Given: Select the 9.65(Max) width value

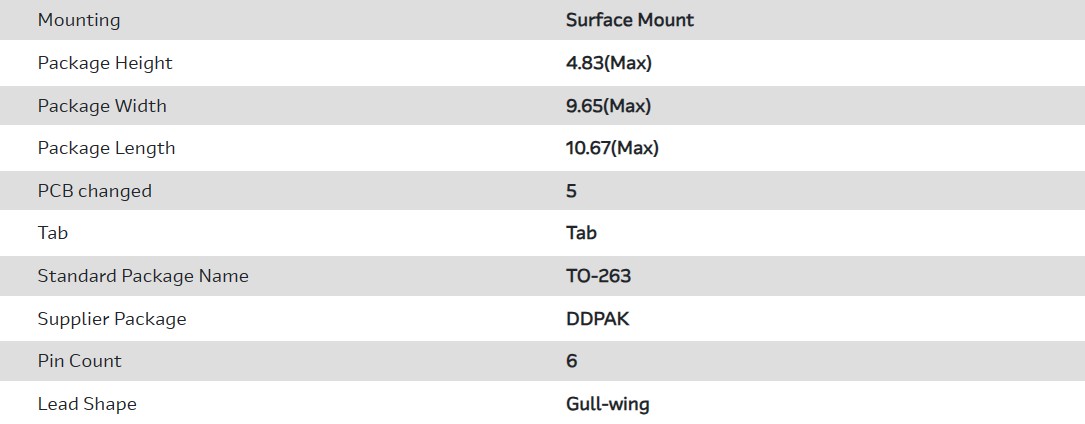Looking at the screenshot, I should tap(609, 106).
